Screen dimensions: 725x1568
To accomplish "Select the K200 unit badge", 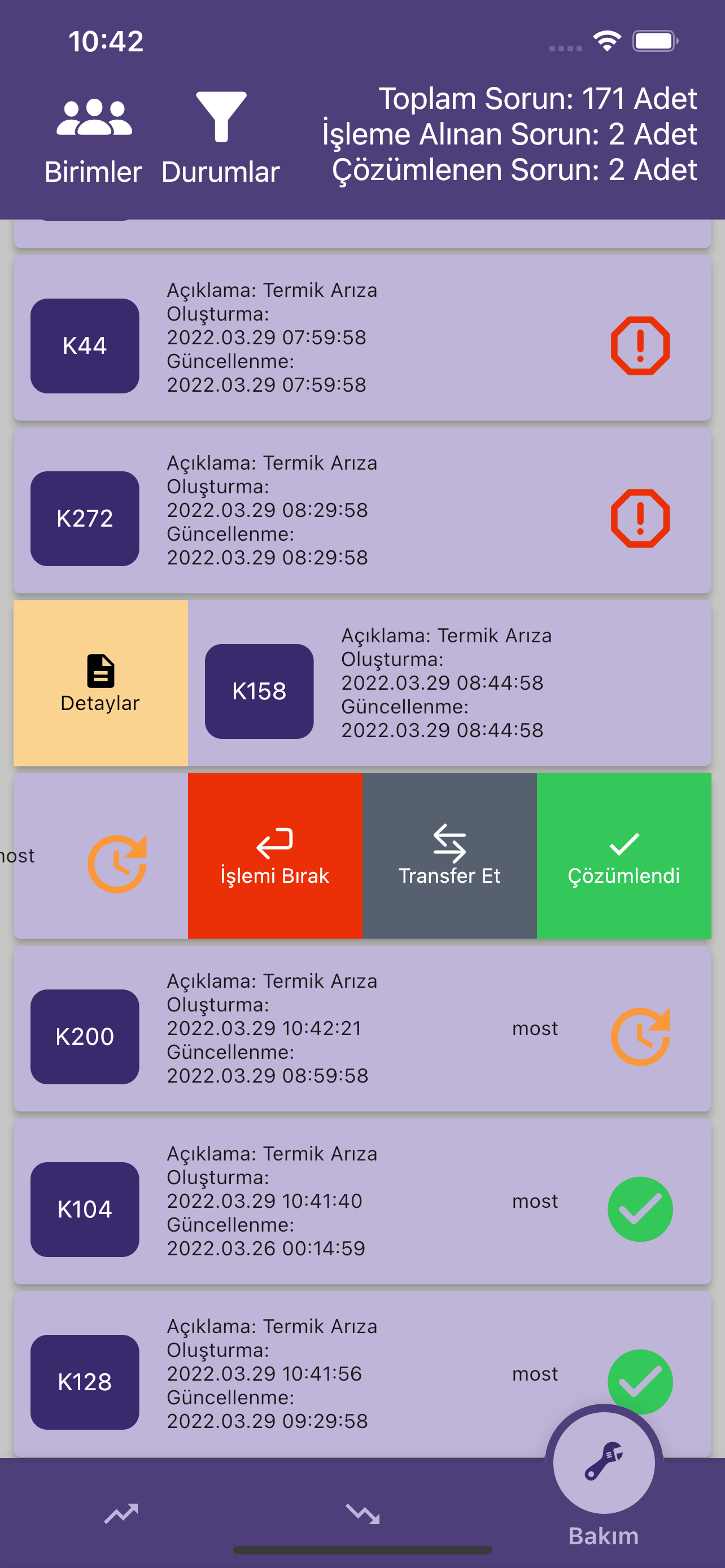I will pos(85,1037).
